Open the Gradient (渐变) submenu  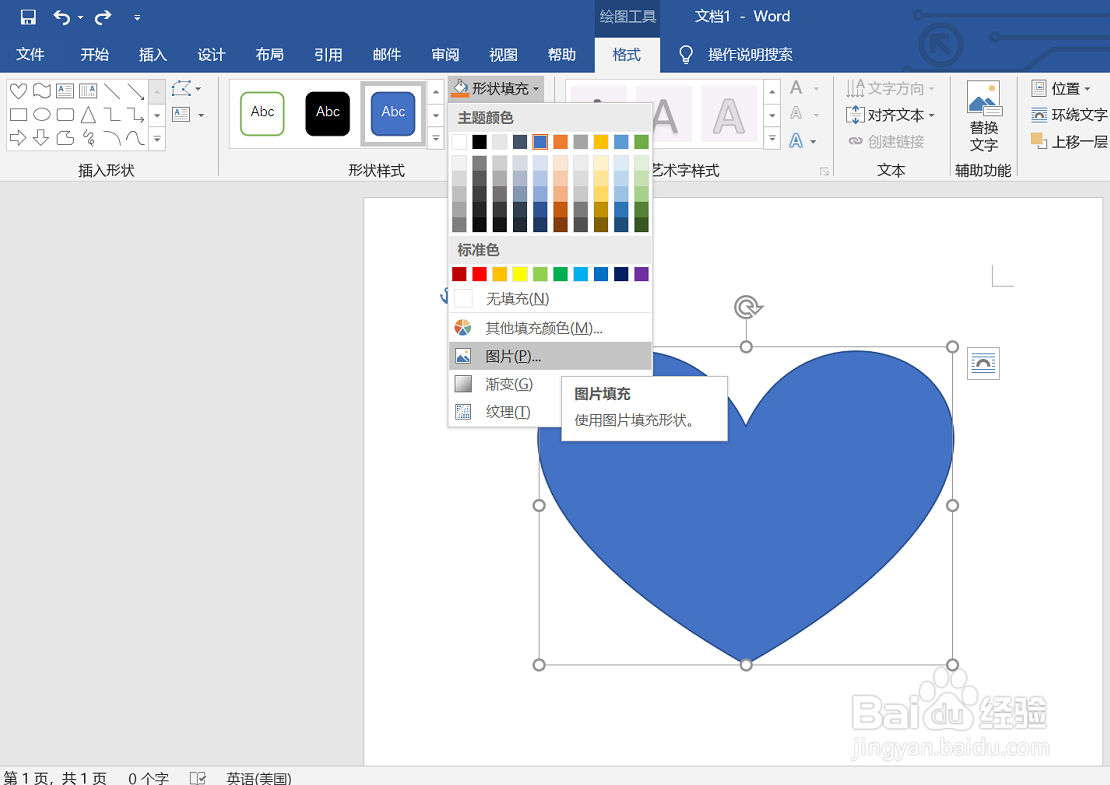point(505,384)
